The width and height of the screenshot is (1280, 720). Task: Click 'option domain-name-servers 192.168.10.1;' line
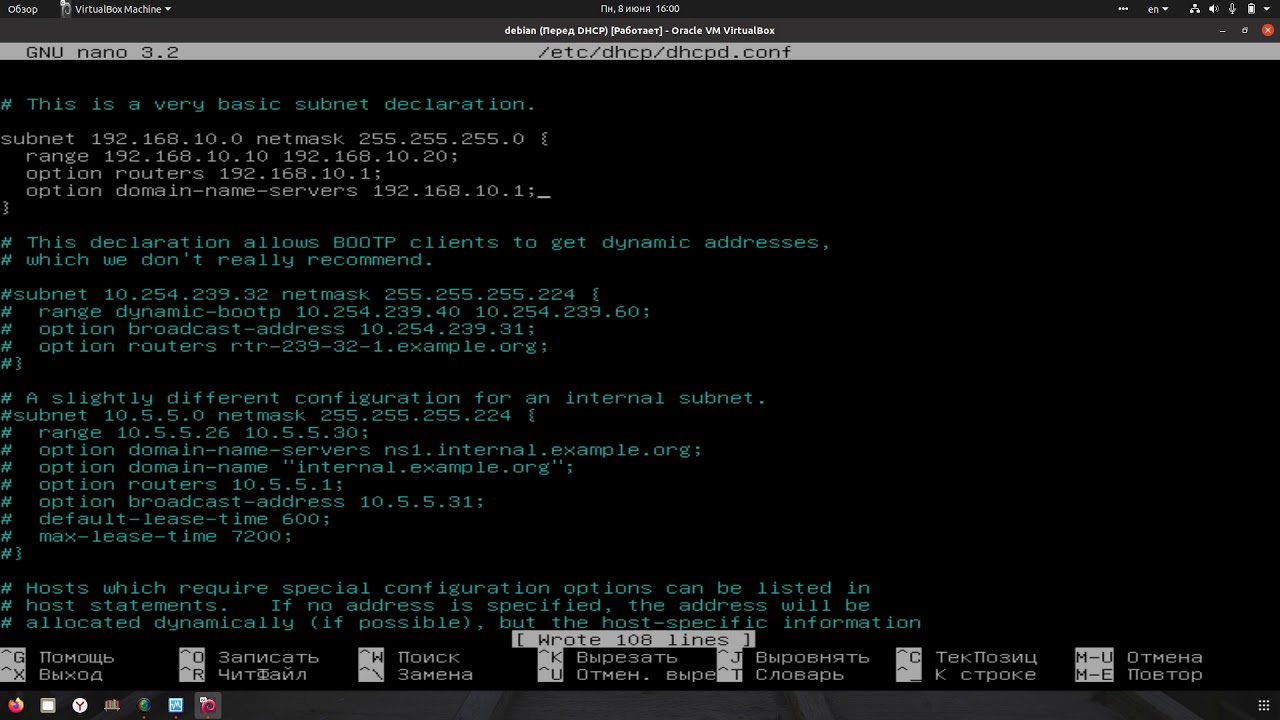pyautogui.click(x=281, y=191)
